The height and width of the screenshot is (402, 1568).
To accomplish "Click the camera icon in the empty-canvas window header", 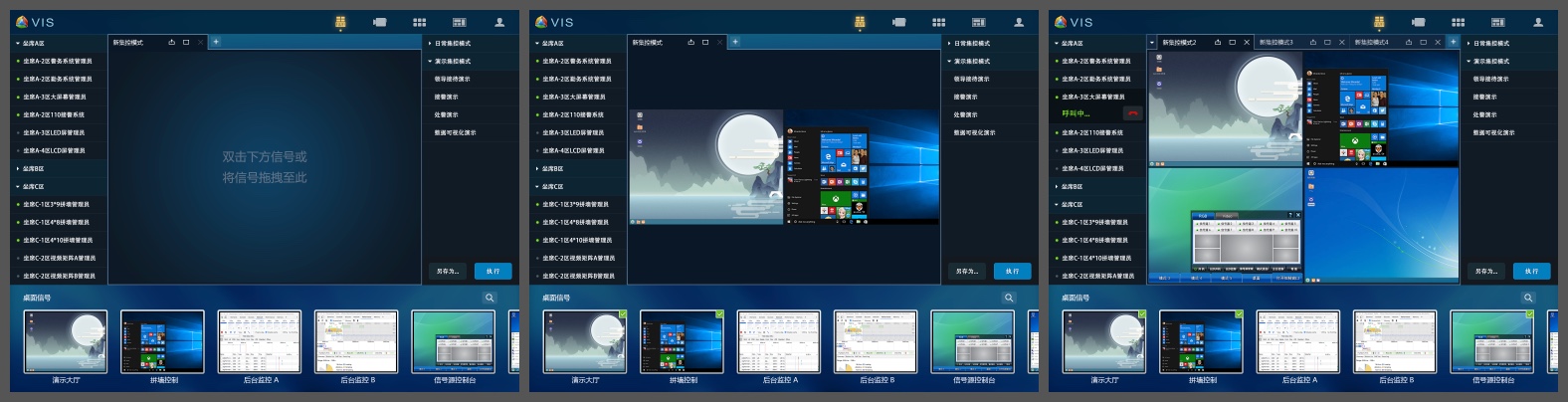I will (379, 22).
